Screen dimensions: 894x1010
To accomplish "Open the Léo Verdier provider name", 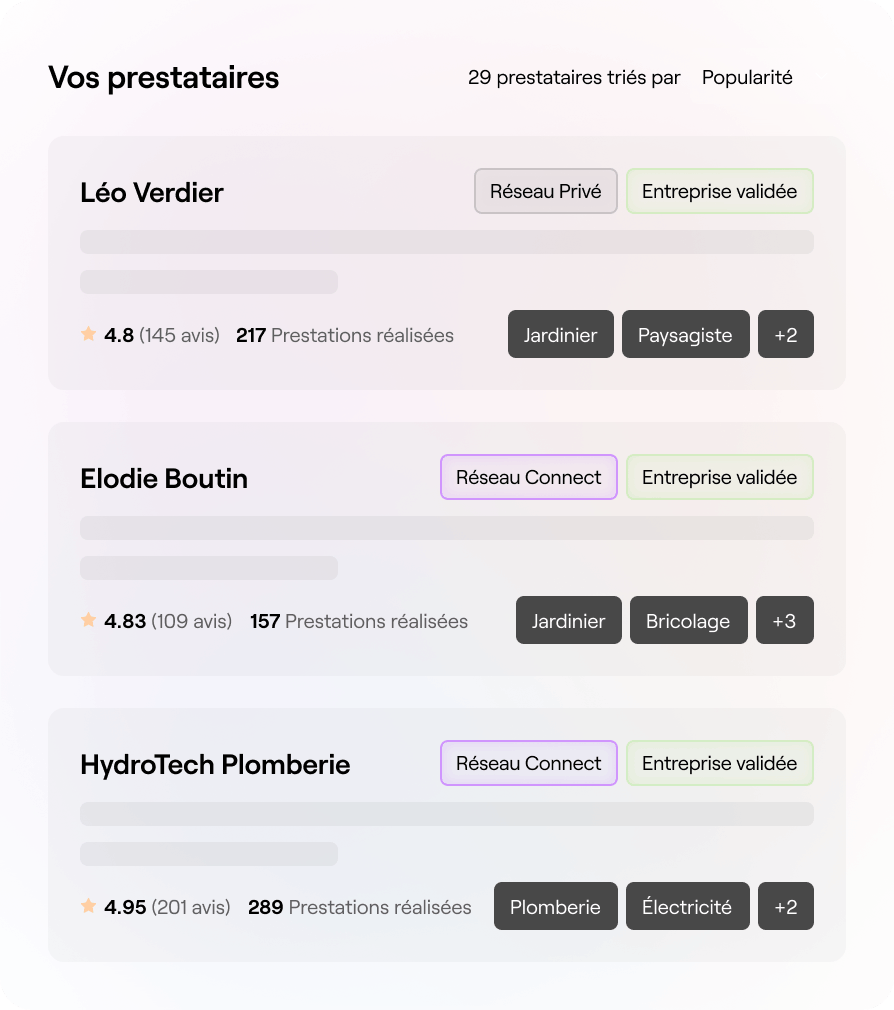I will pyautogui.click(x=151, y=192).
